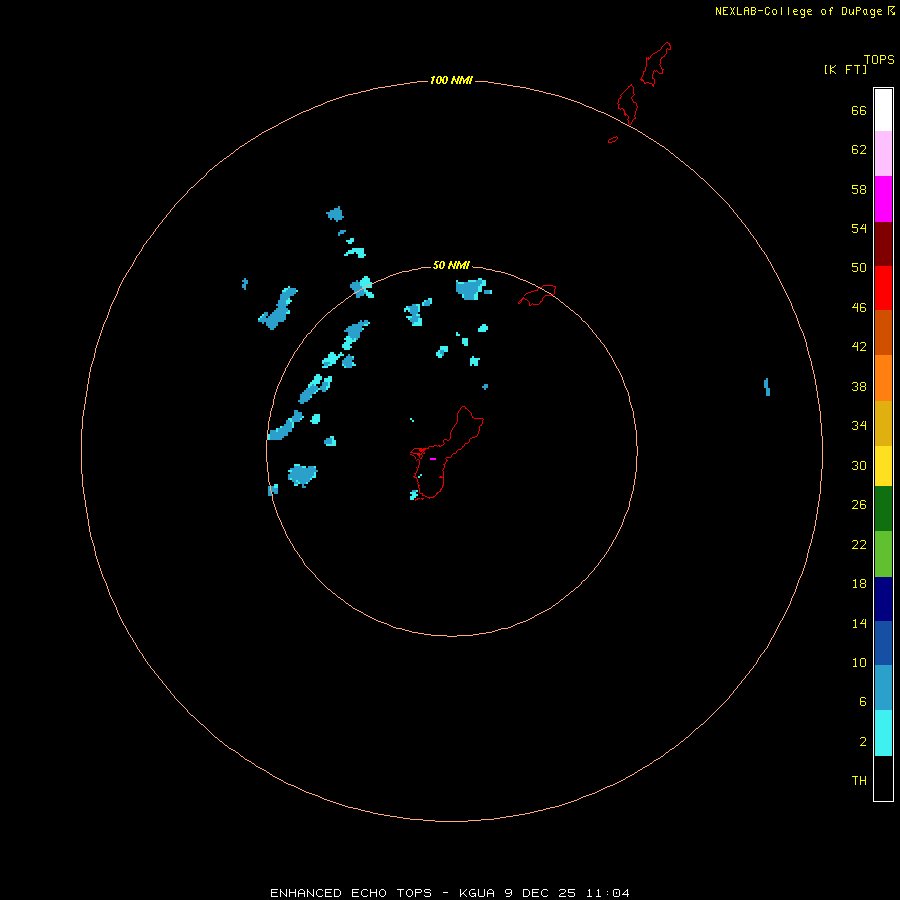Image resolution: width=900 pixels, height=900 pixels.
Task: Click the 11:04 timestamp
Action: point(608,893)
